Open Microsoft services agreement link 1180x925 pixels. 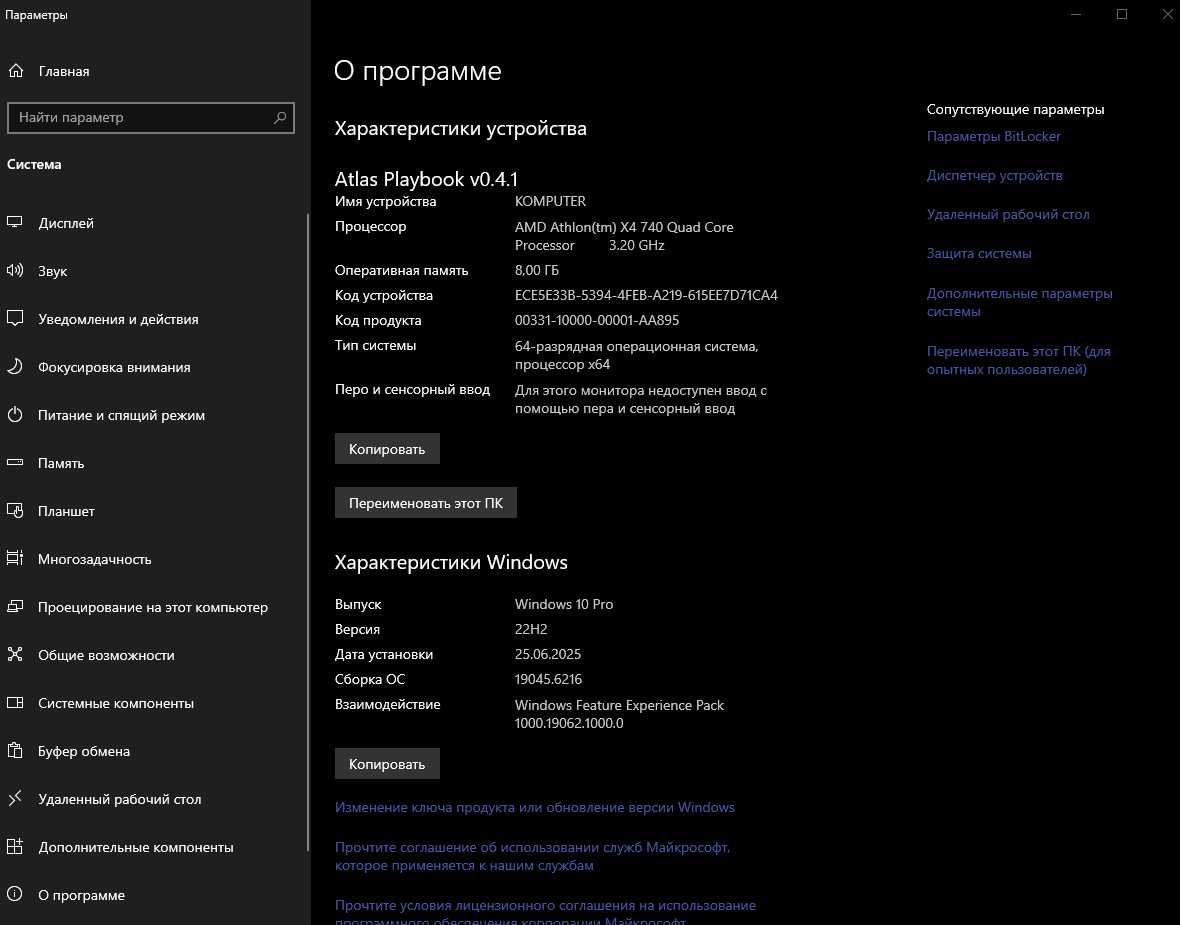point(532,856)
